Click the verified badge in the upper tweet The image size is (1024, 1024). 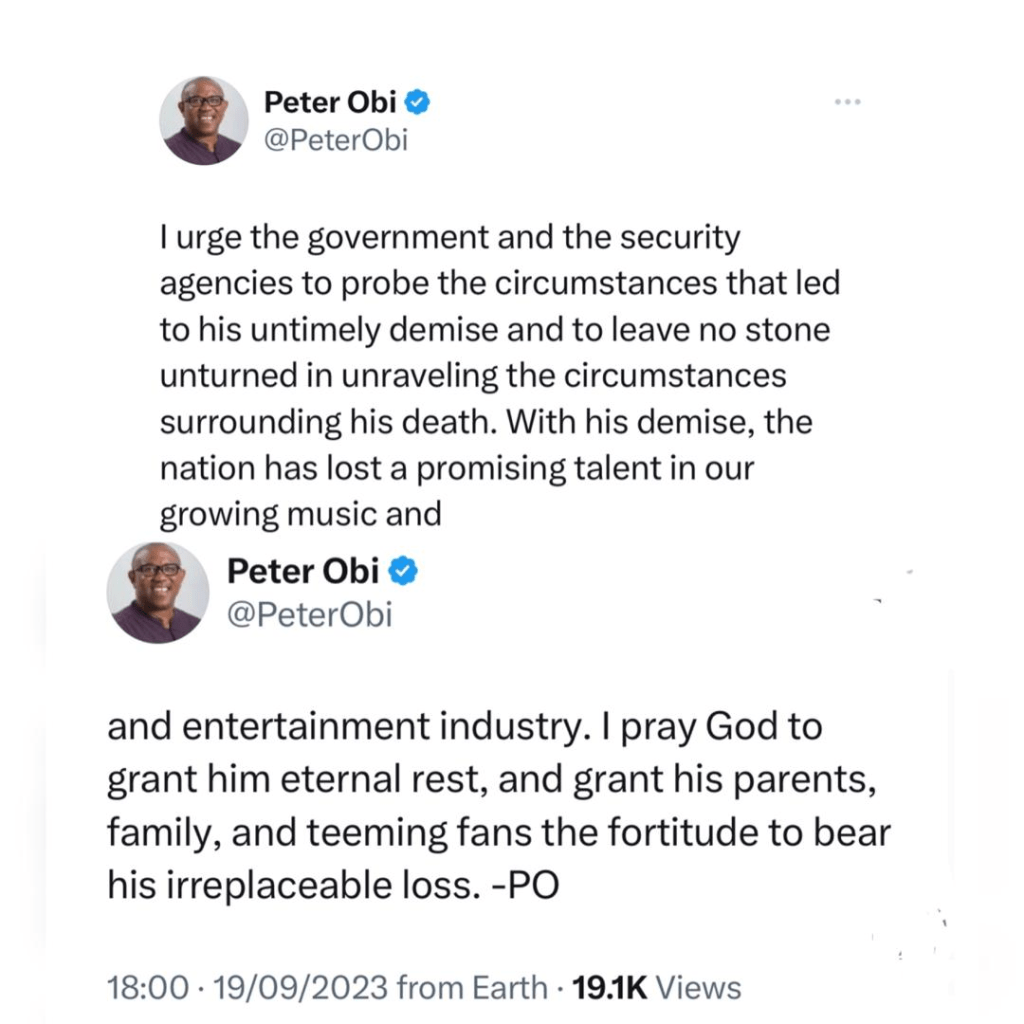pos(421,102)
